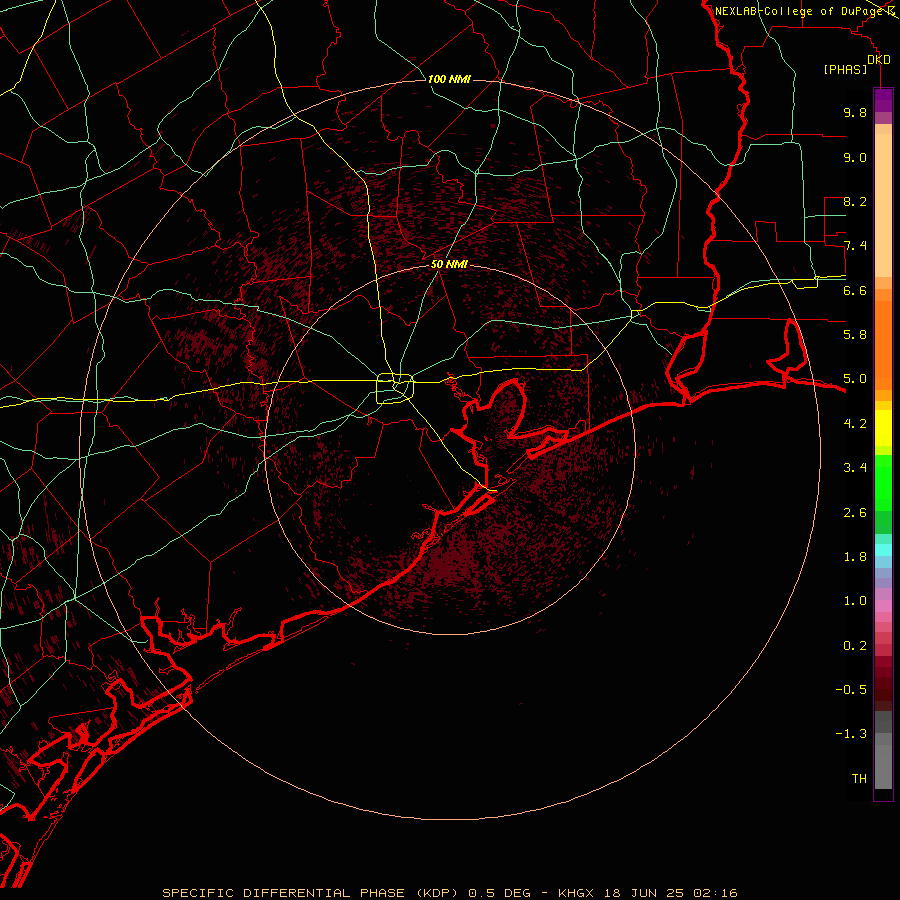Viewport: 900px width, 900px height.
Task: Select the 5.0 scale label
Action: tap(855, 379)
